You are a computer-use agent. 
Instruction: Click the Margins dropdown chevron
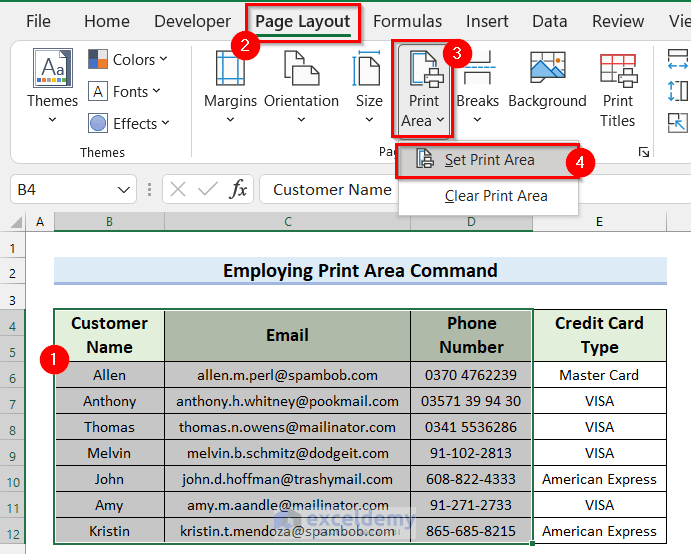click(x=230, y=119)
